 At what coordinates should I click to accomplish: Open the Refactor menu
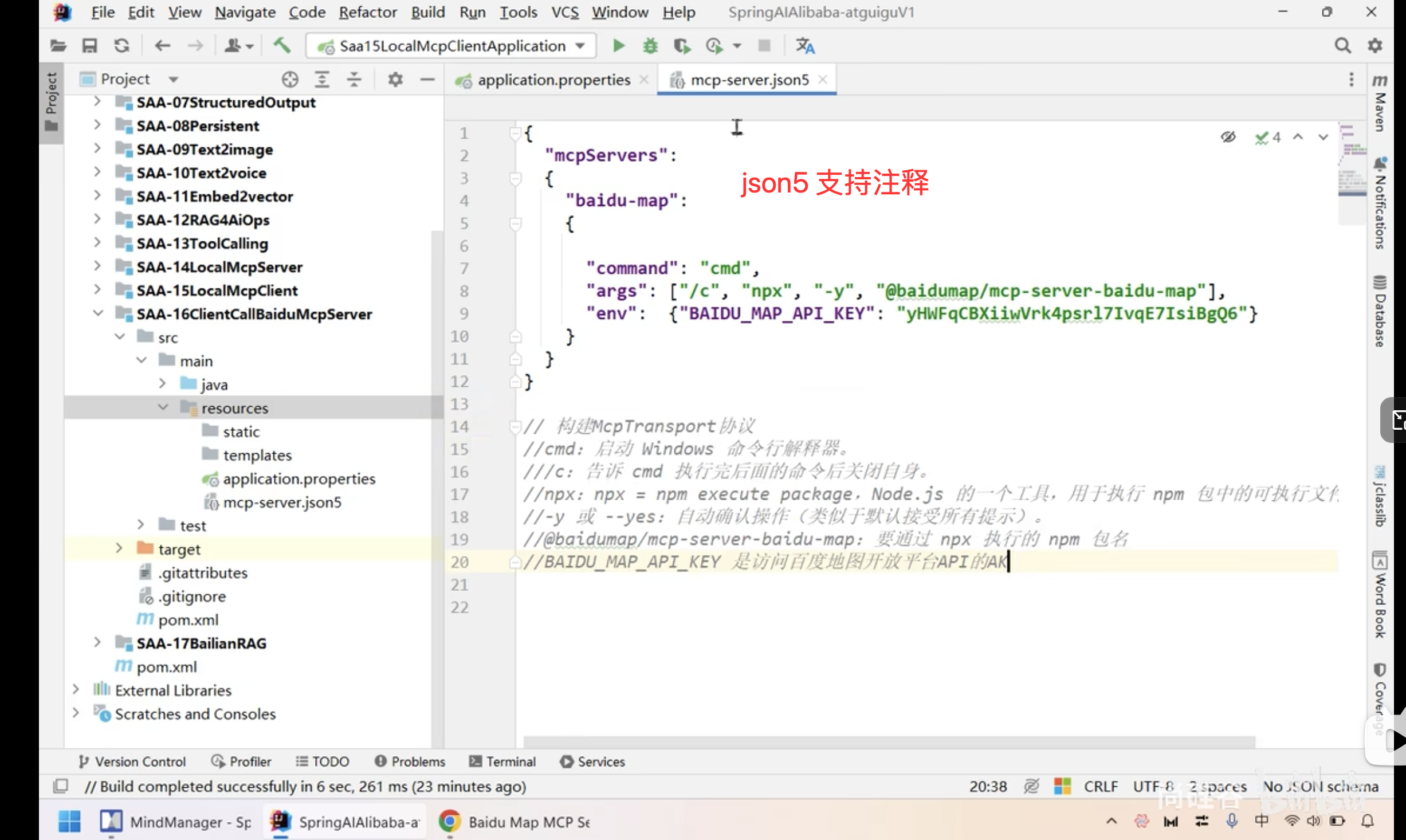pos(367,12)
